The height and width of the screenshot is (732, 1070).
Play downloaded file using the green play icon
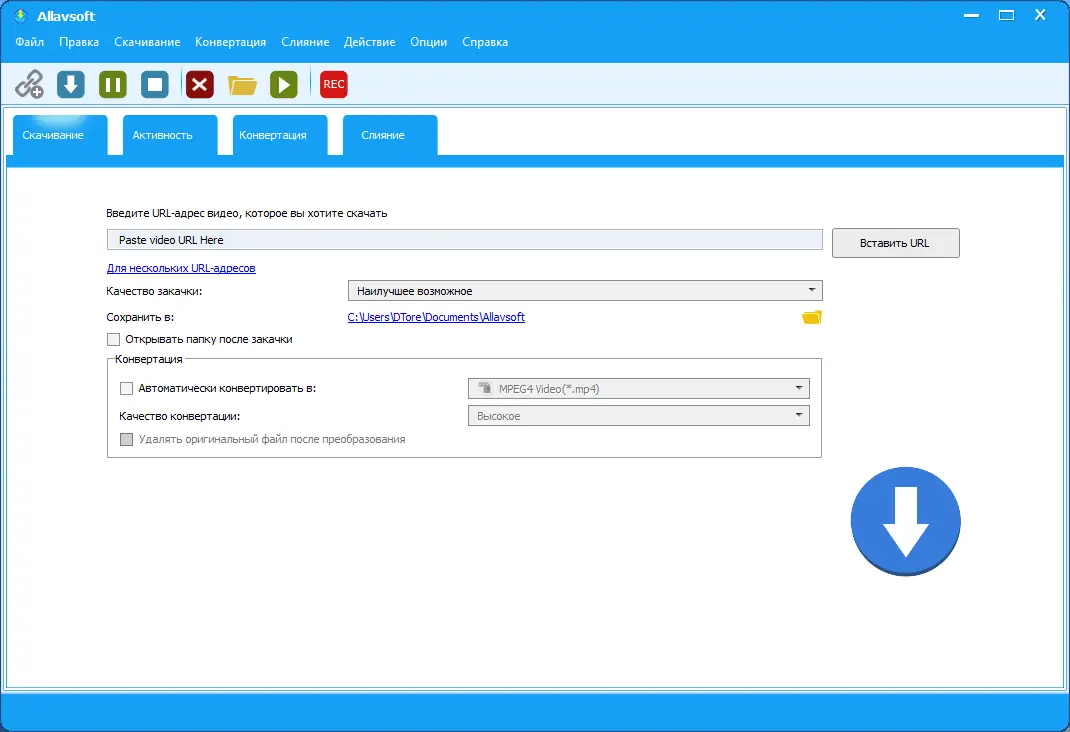(284, 84)
